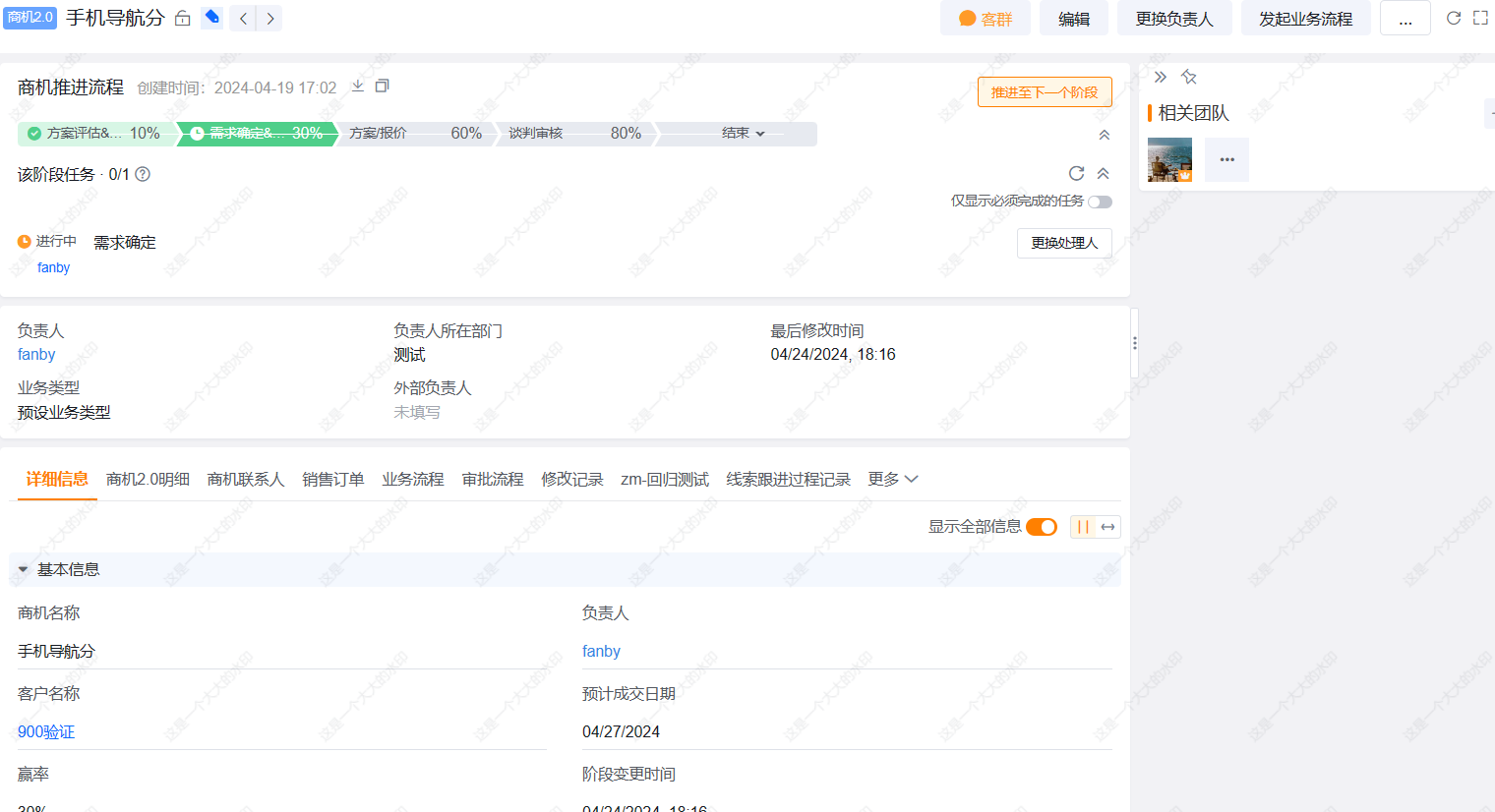Click the copy icon next to the creation time
The width and height of the screenshot is (1495, 812).
click(x=382, y=87)
